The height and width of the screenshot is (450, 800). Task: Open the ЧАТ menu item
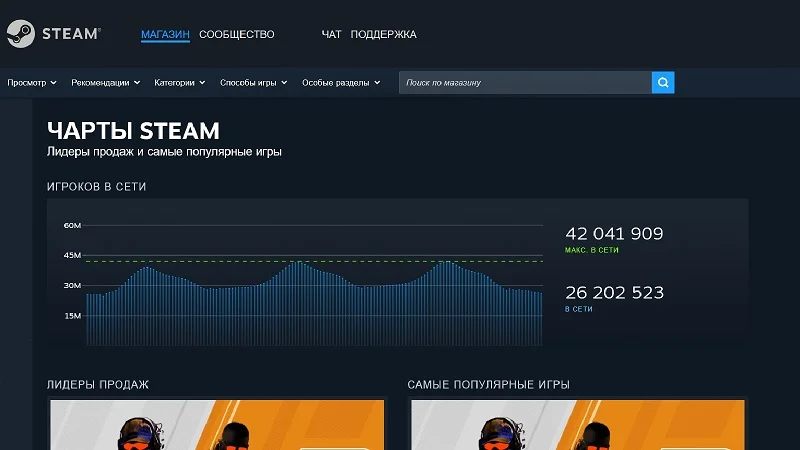click(331, 34)
